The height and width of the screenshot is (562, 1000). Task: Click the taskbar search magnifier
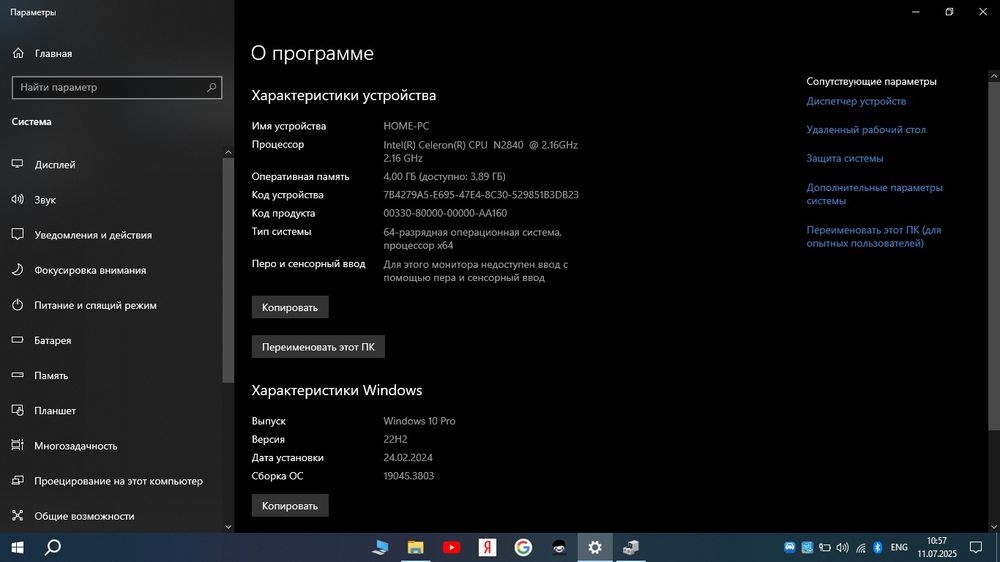[x=53, y=547]
